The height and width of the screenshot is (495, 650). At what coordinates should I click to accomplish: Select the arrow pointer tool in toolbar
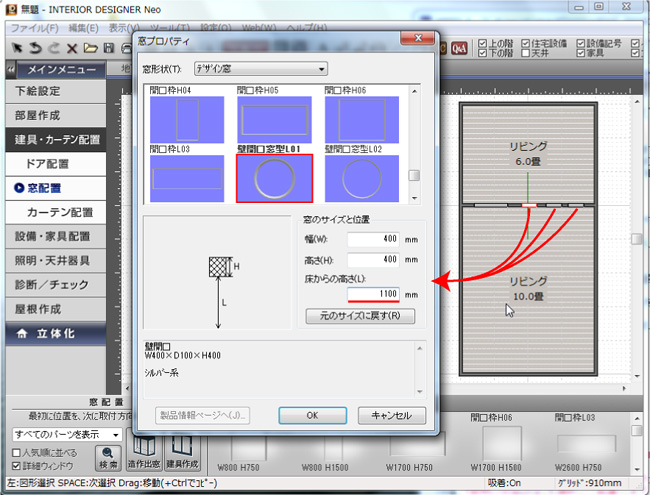tap(16, 48)
